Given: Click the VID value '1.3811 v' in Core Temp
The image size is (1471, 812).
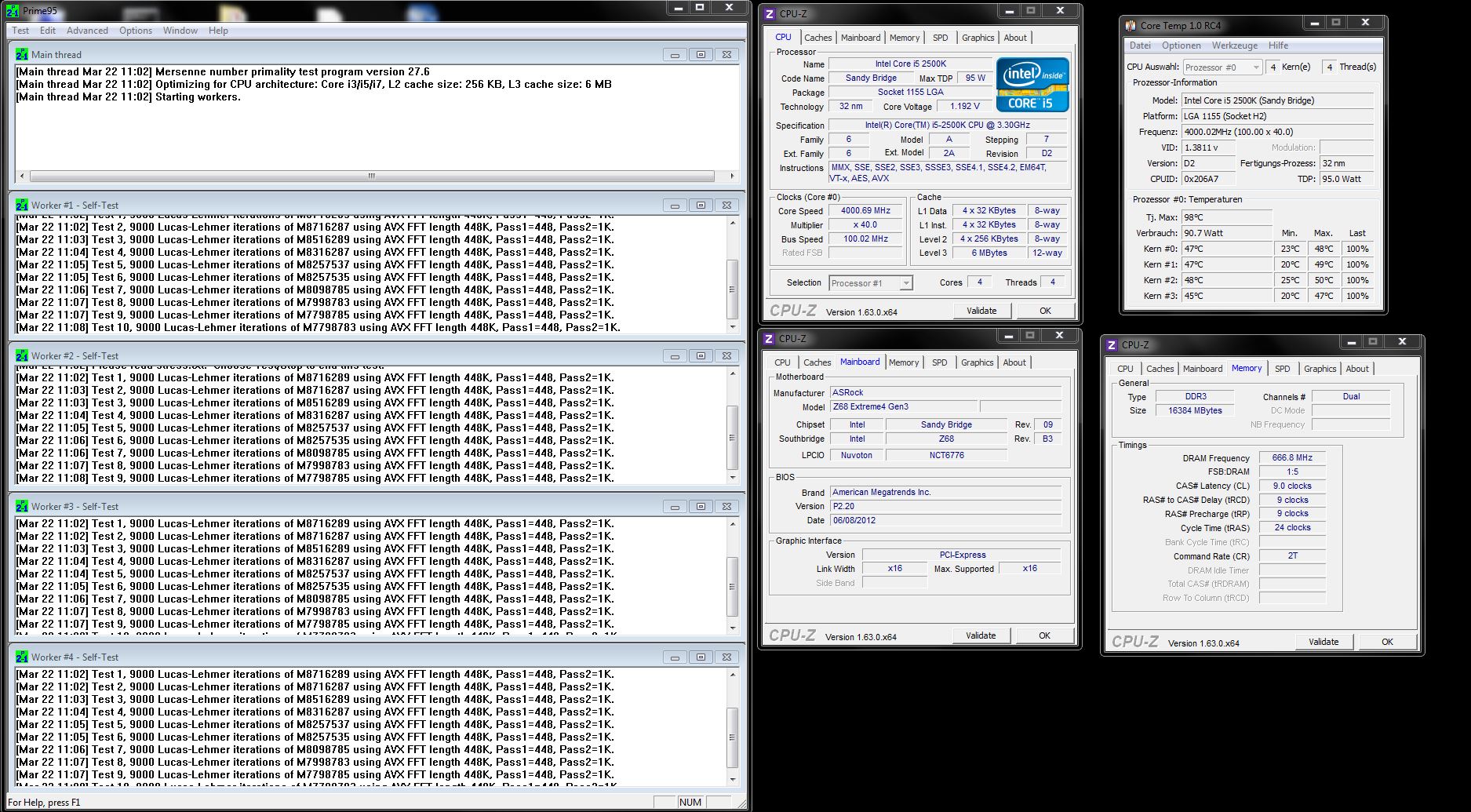Looking at the screenshot, I should (1208, 147).
